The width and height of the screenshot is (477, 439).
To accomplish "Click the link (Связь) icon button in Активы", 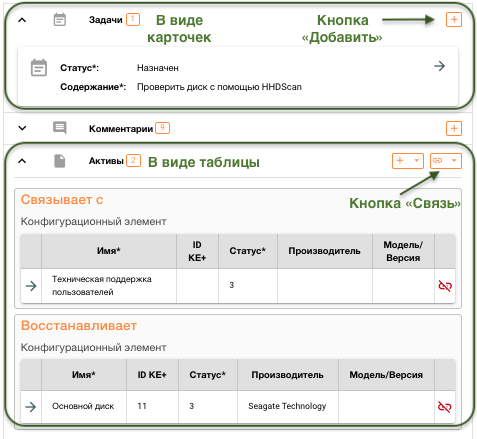I will pyautogui.click(x=438, y=161).
